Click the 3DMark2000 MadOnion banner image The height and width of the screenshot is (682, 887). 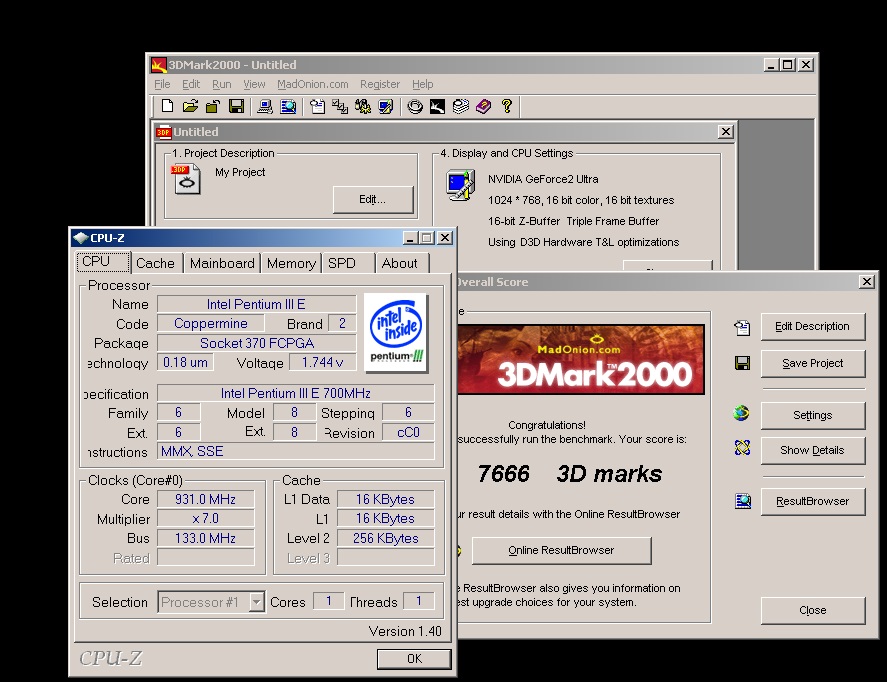click(x=581, y=359)
